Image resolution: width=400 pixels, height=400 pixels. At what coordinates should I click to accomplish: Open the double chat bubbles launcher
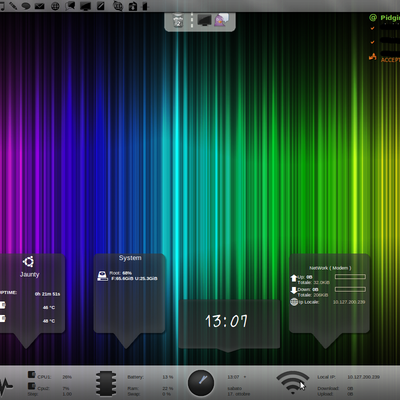tap(70, 6)
